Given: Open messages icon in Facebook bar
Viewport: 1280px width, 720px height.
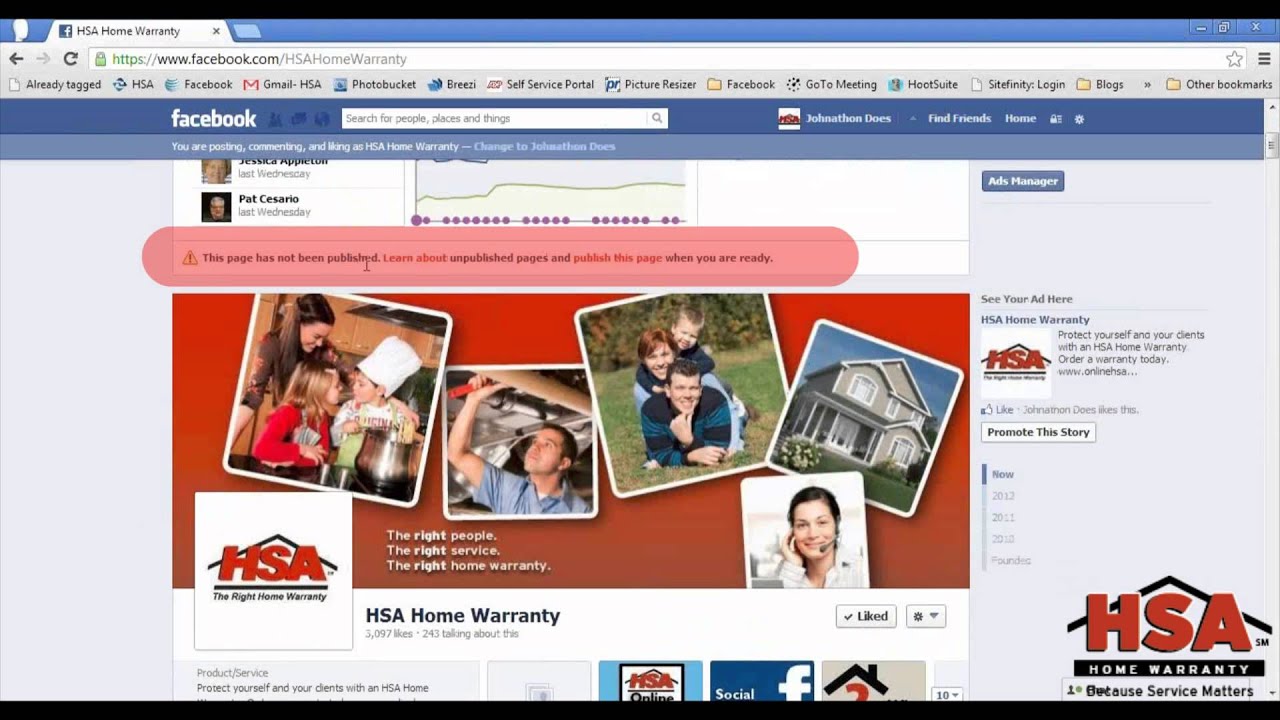Looking at the screenshot, I should 298,119.
